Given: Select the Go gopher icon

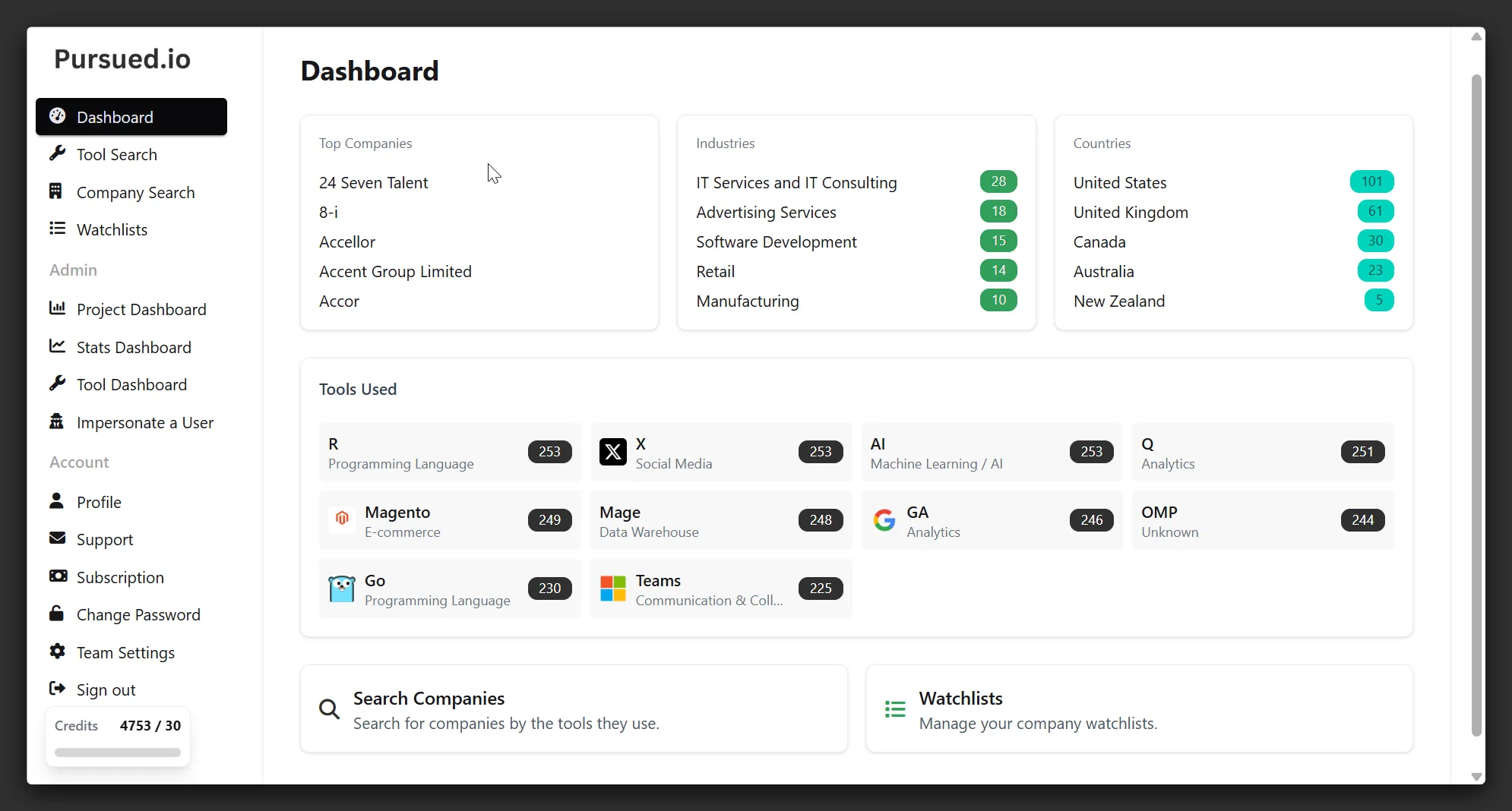Looking at the screenshot, I should coord(341,589).
